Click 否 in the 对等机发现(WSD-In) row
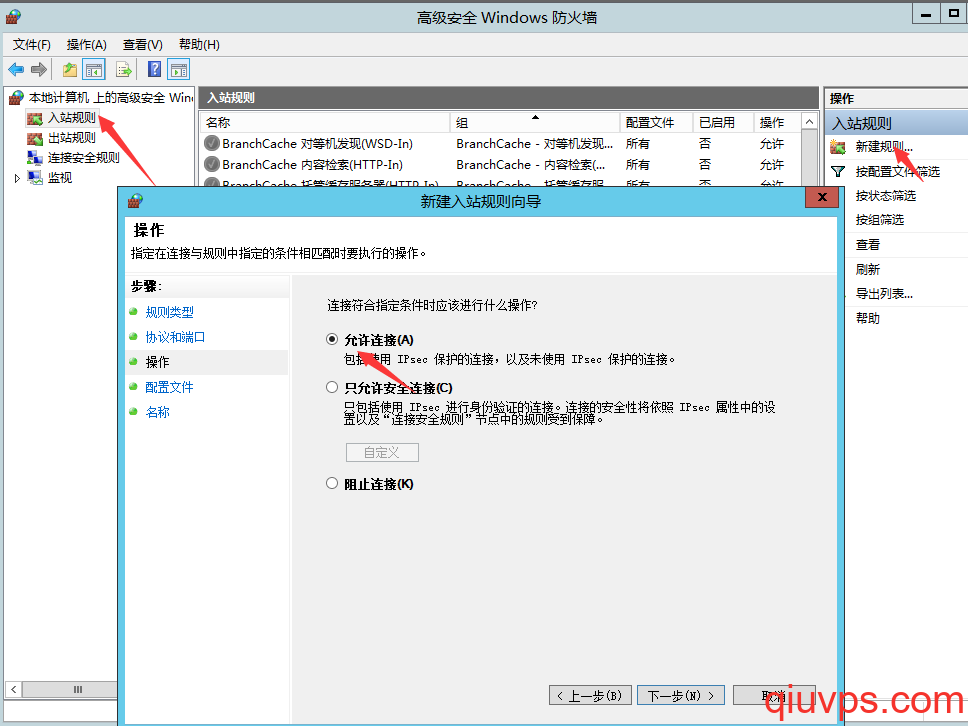968x726 pixels. coord(705,144)
